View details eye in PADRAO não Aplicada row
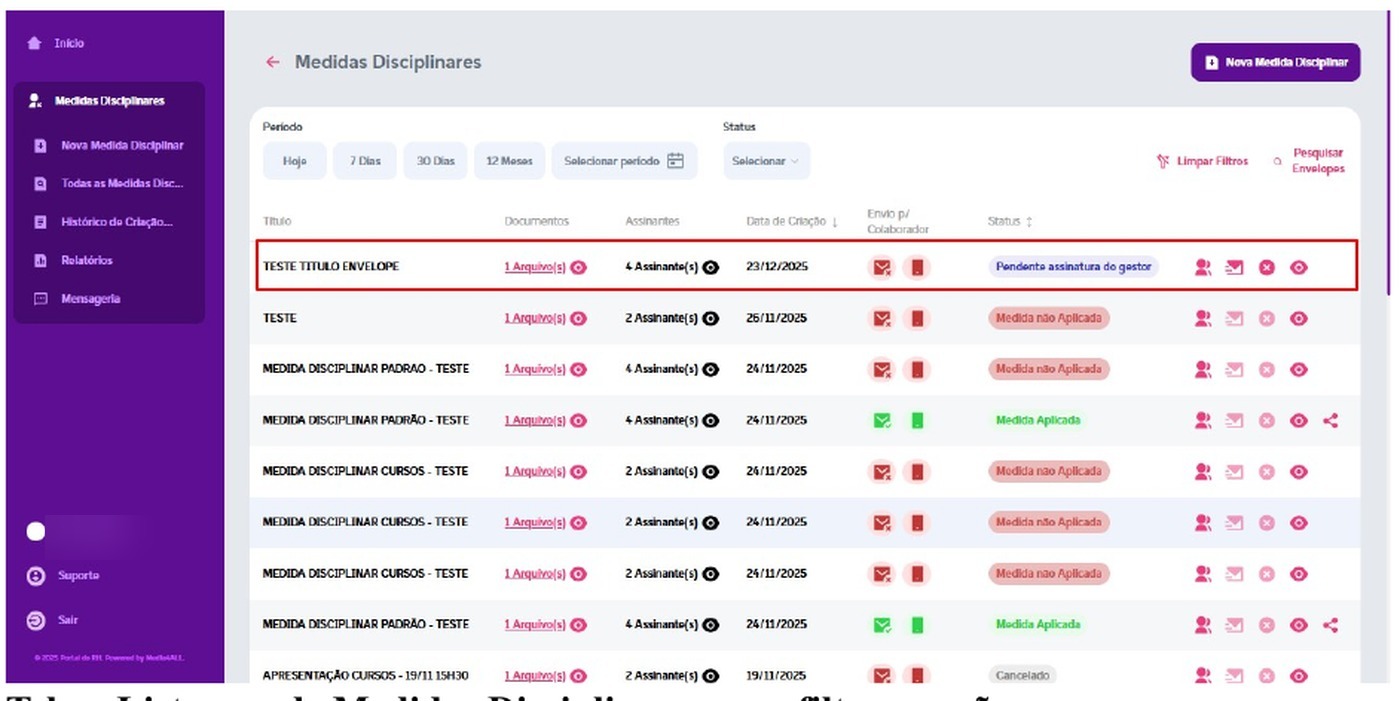This screenshot has height=701, width=1400. pos(1299,369)
